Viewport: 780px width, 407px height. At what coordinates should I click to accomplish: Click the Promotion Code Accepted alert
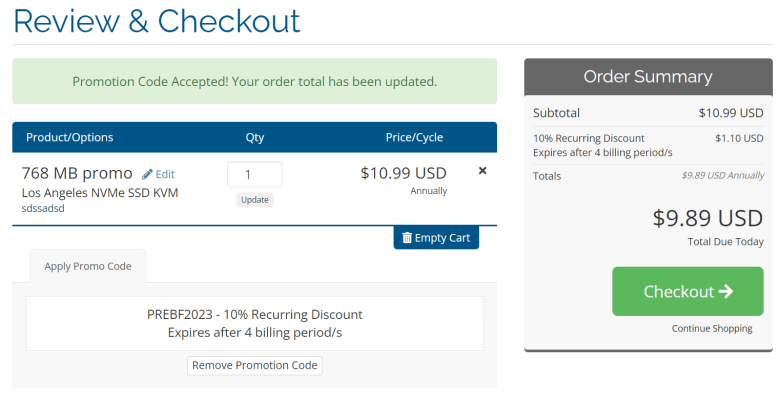[x=255, y=81]
